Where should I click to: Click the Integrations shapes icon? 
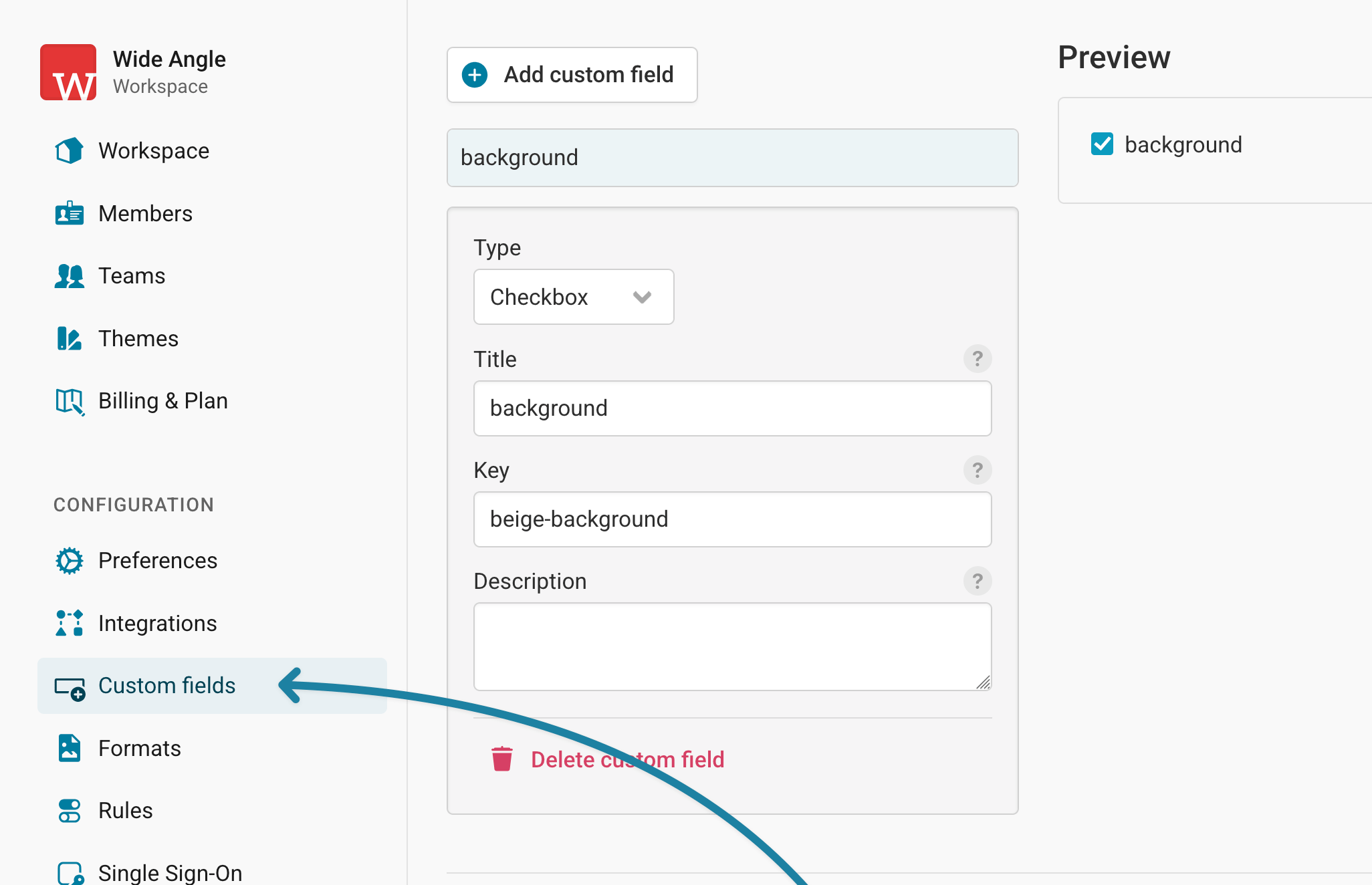click(70, 623)
